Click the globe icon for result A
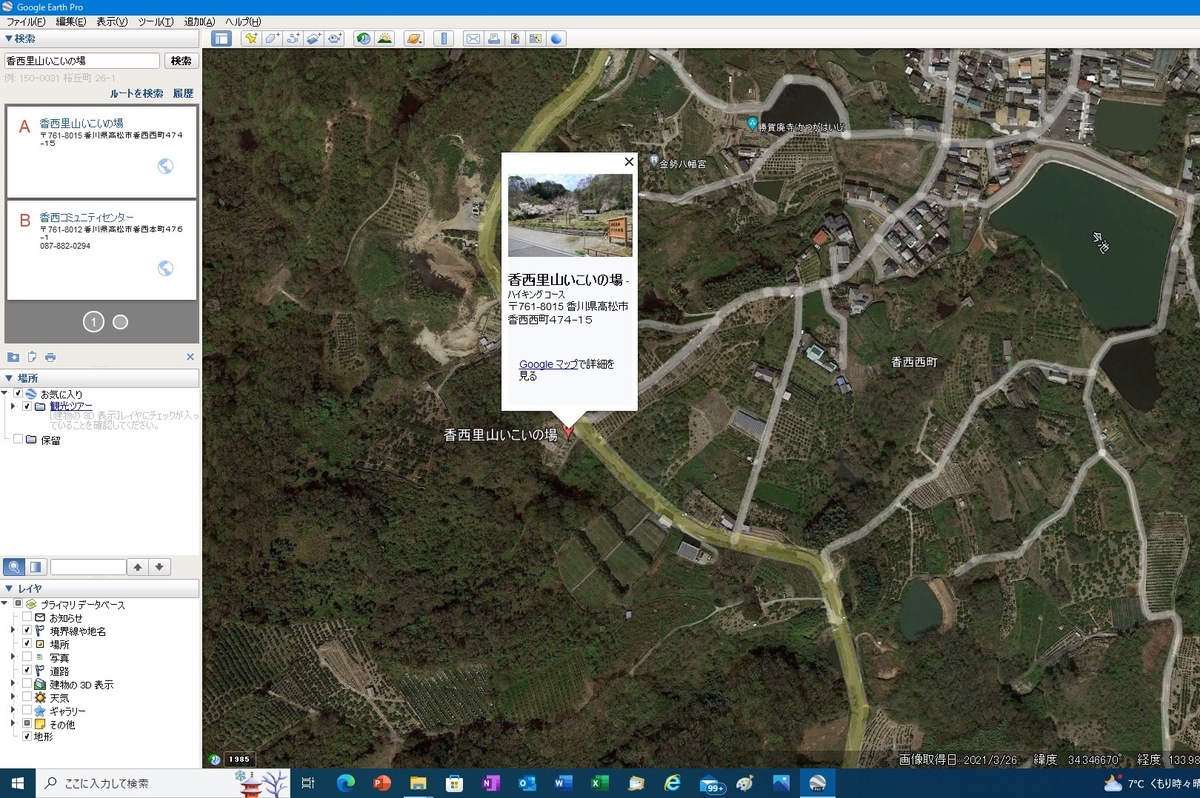This screenshot has width=1200, height=798. point(166,166)
